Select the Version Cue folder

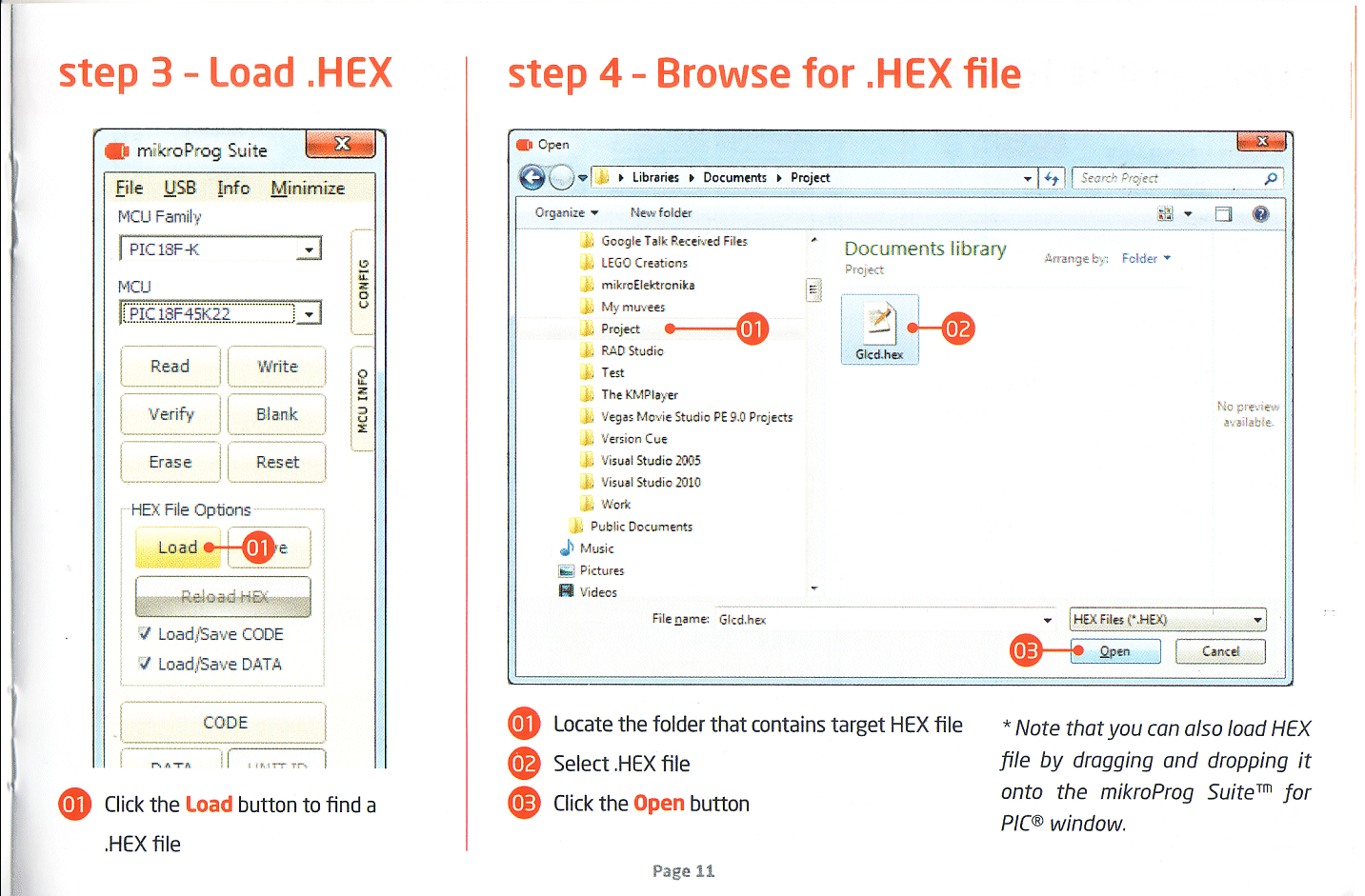pos(634,439)
